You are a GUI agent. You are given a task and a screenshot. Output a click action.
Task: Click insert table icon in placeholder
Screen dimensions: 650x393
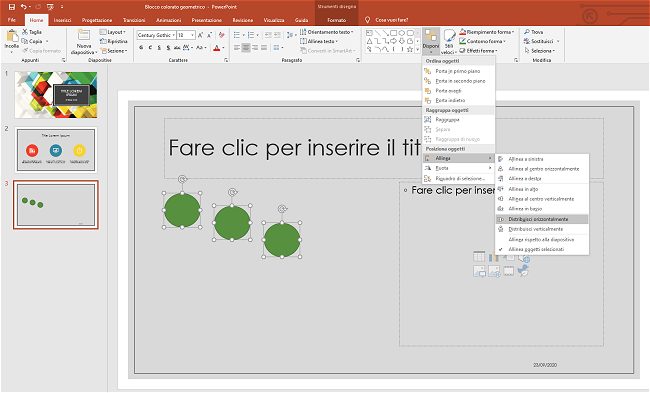(x=479, y=257)
